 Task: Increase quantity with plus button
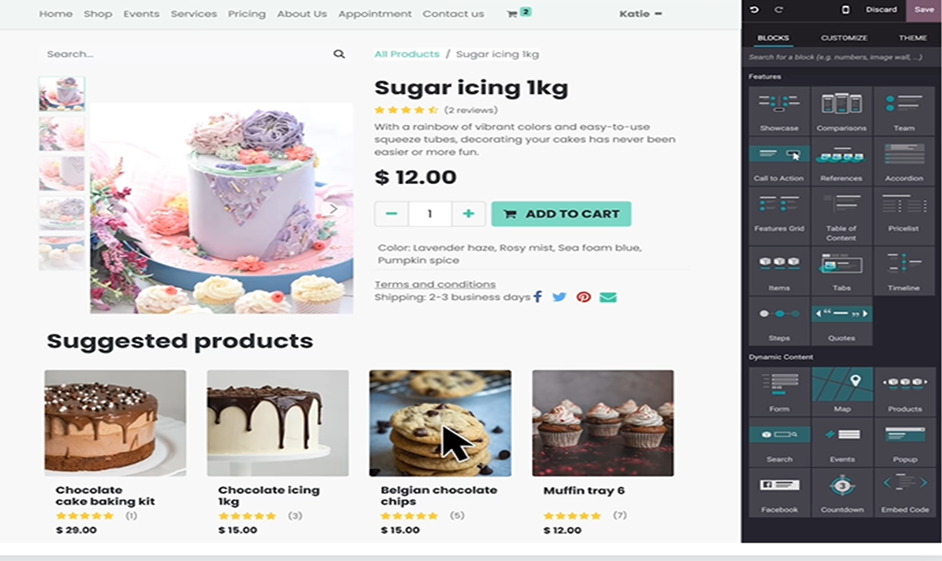pyautogui.click(x=468, y=214)
